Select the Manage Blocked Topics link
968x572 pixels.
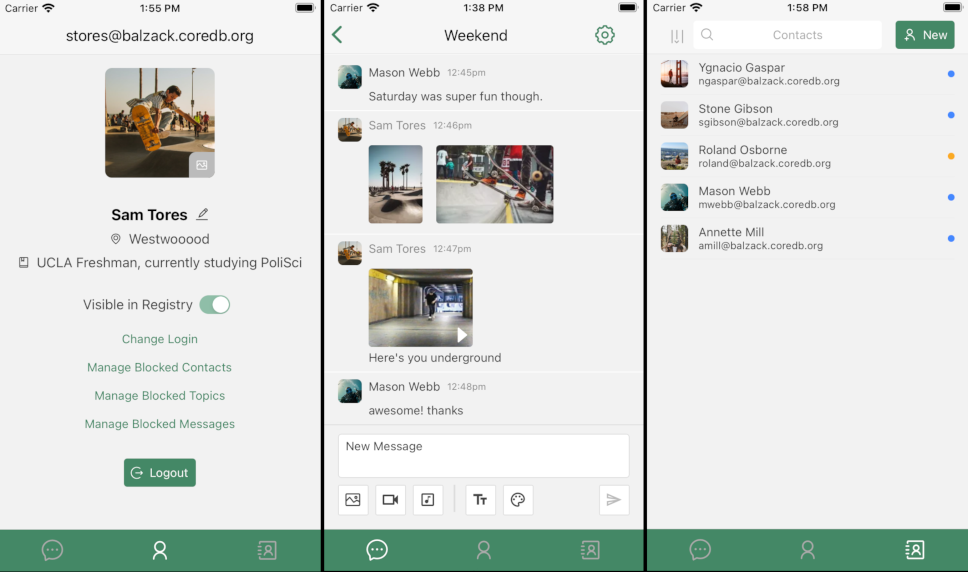point(159,396)
